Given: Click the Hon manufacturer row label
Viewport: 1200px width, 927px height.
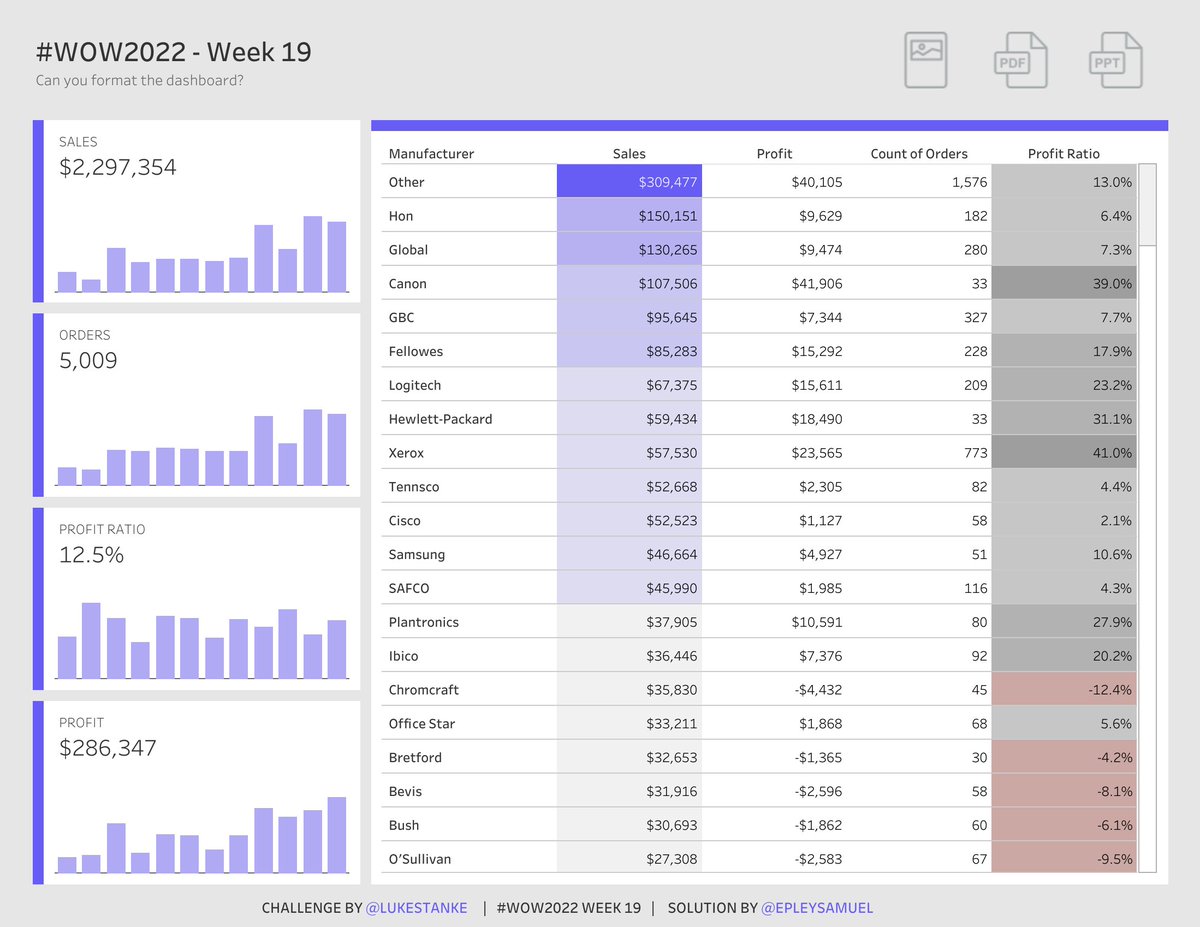Looking at the screenshot, I should tap(400, 216).
